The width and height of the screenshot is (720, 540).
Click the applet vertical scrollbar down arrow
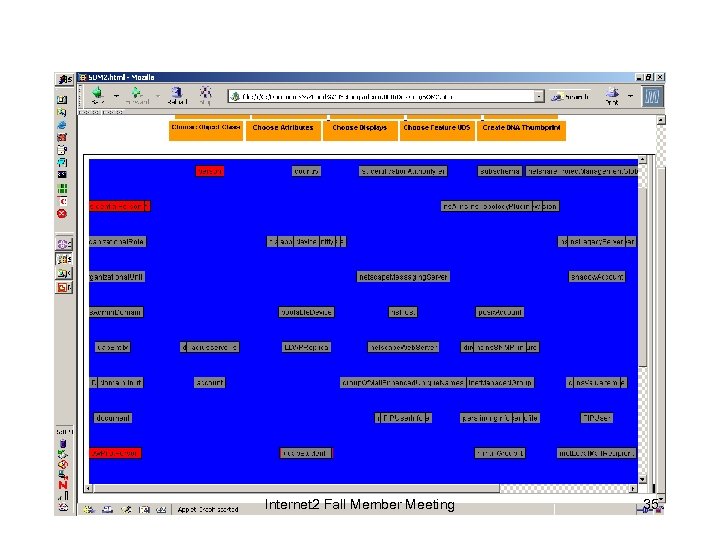(642, 479)
